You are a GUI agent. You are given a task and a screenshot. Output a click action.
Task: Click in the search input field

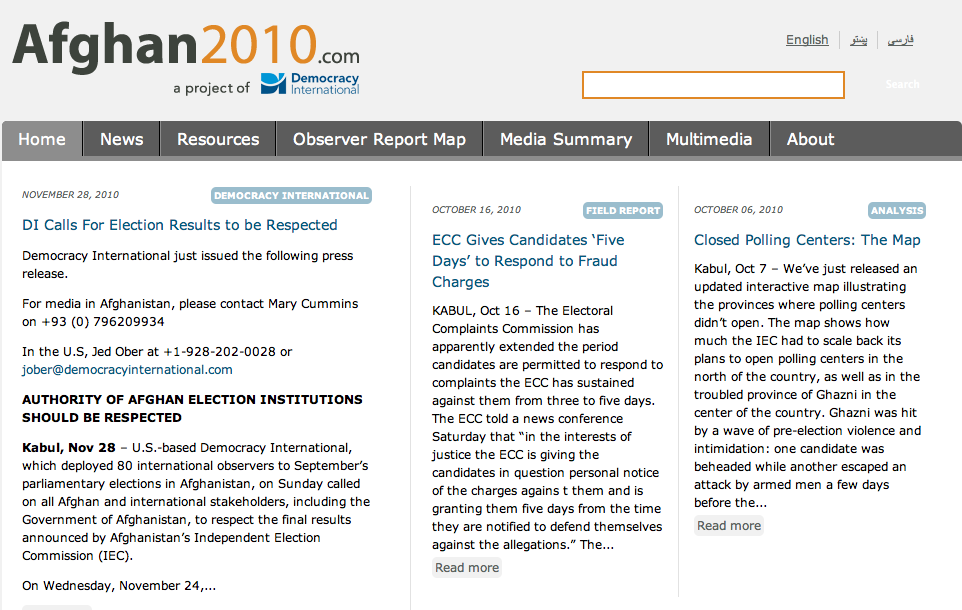point(713,85)
